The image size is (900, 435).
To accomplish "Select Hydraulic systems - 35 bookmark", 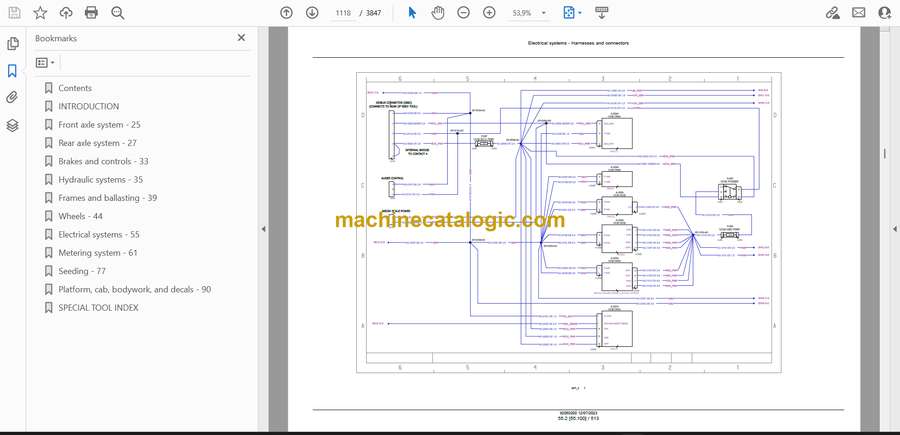I will point(100,180).
